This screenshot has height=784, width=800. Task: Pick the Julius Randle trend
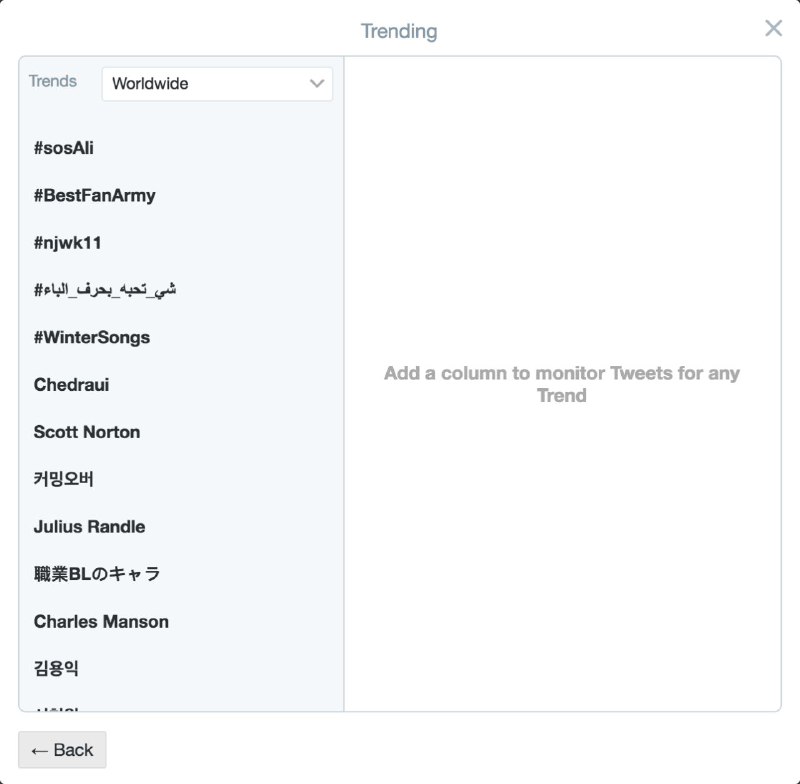(89, 527)
